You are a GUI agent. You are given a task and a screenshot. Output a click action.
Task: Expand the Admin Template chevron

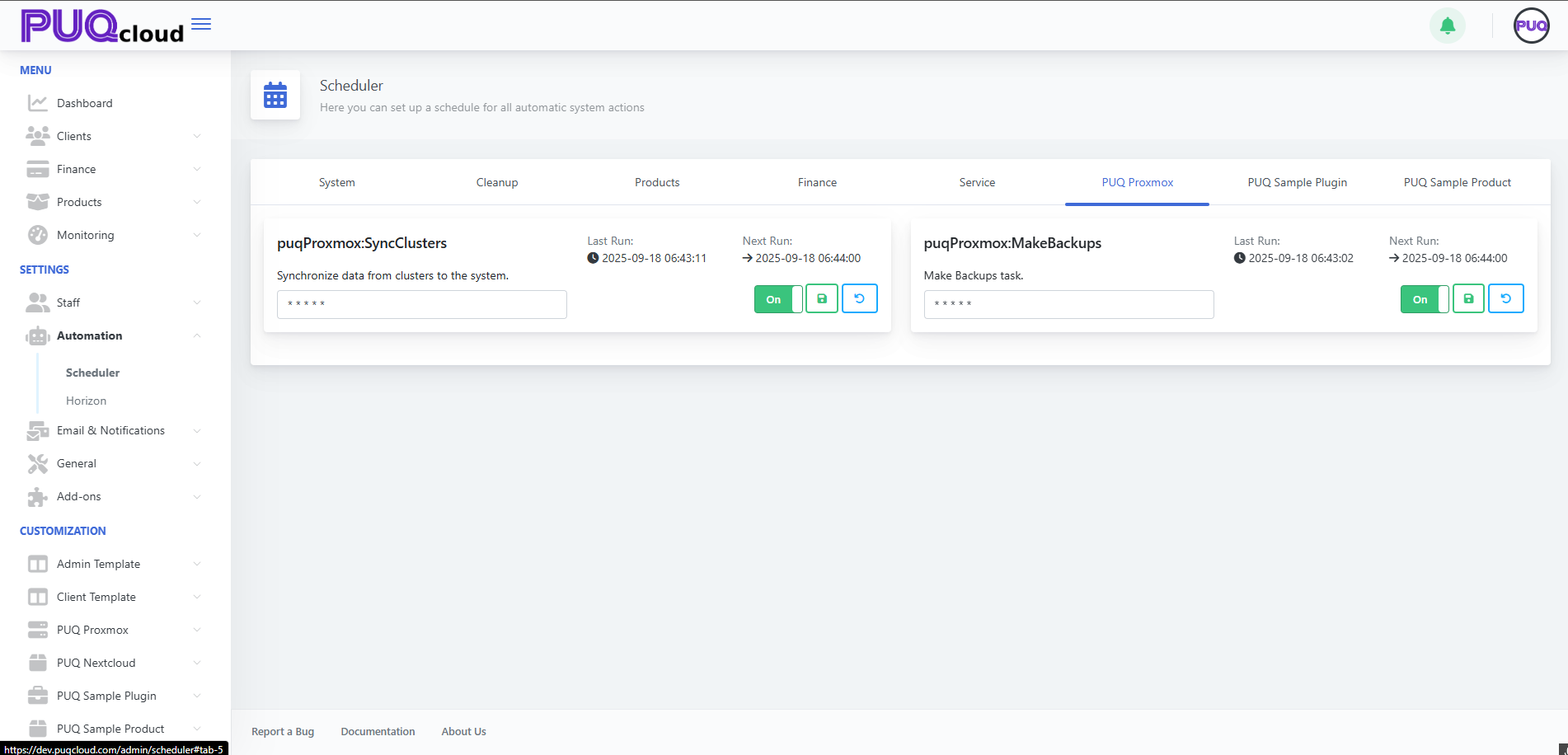197,564
